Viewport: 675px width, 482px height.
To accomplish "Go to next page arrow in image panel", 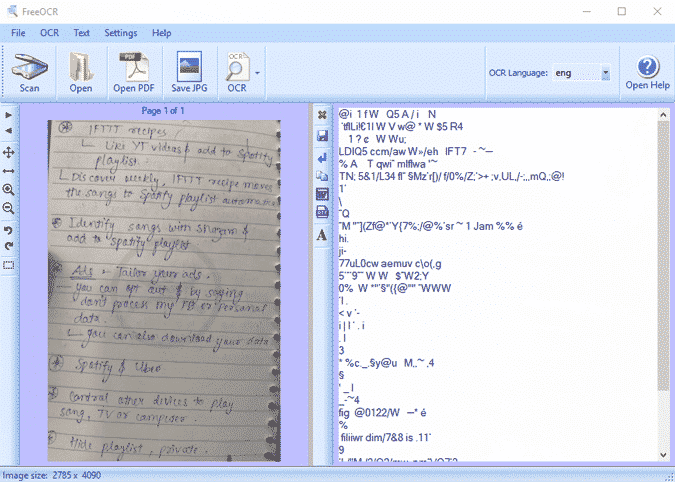I will click(9, 115).
